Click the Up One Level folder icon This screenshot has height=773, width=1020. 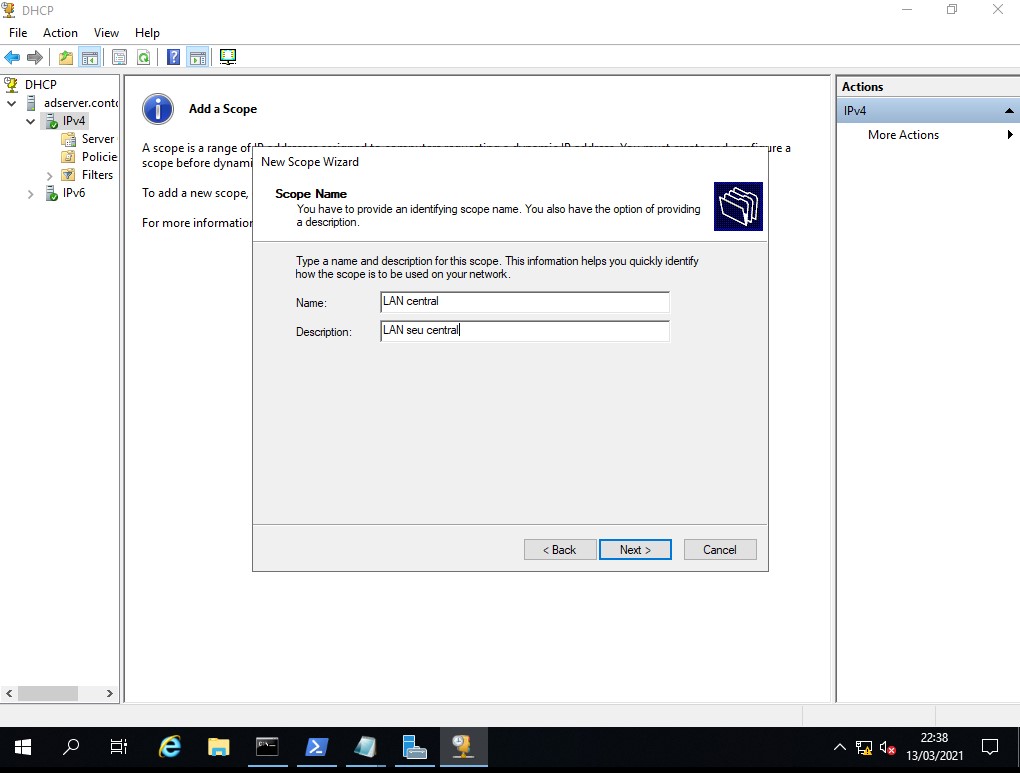[x=66, y=57]
